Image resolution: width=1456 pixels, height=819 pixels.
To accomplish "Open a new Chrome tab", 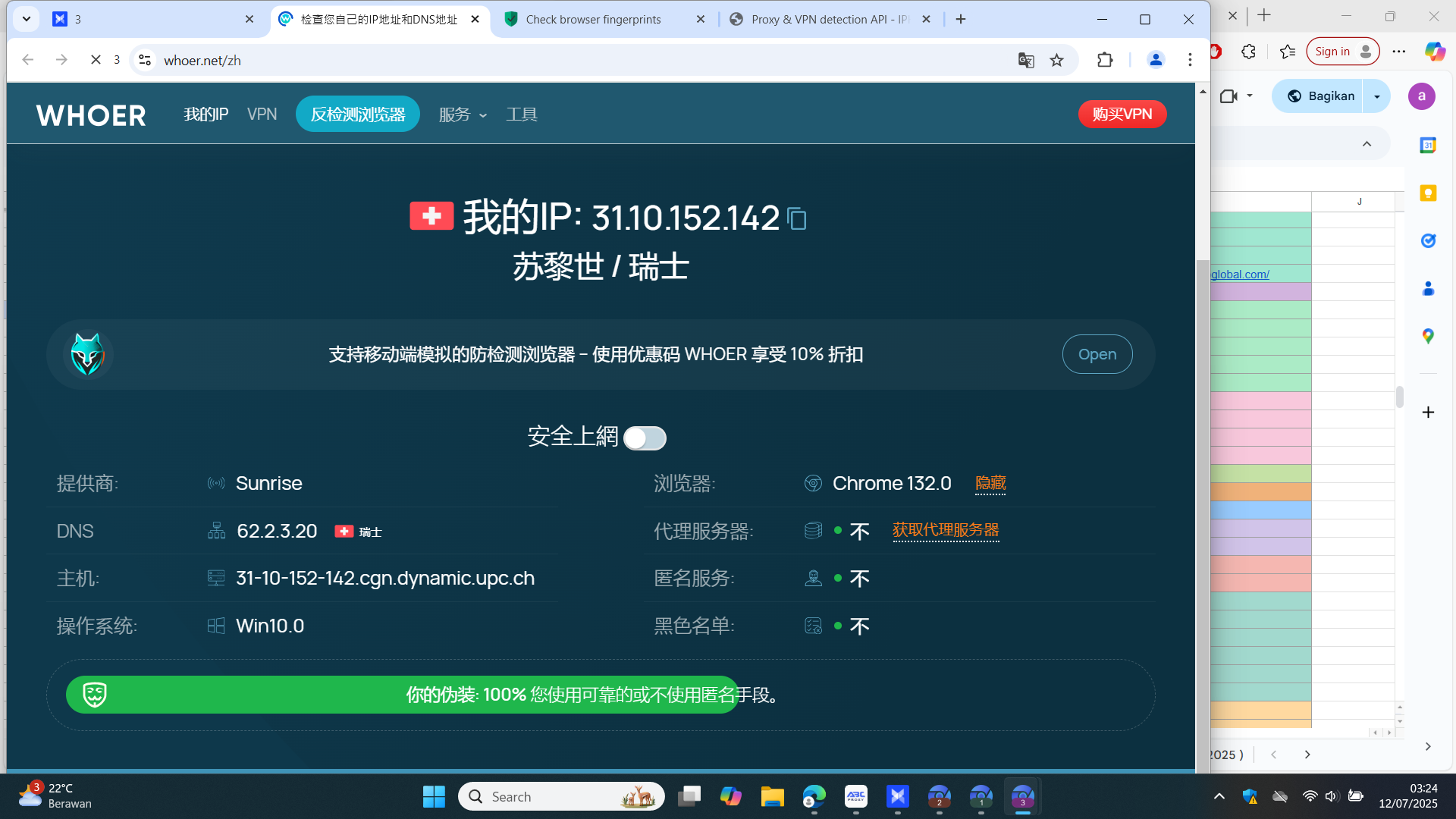I will (961, 19).
